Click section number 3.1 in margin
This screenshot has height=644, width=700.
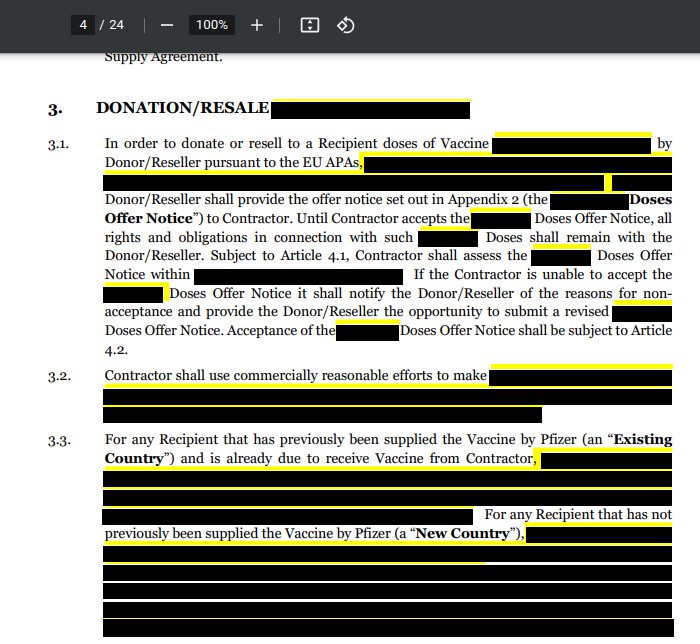click(x=58, y=145)
